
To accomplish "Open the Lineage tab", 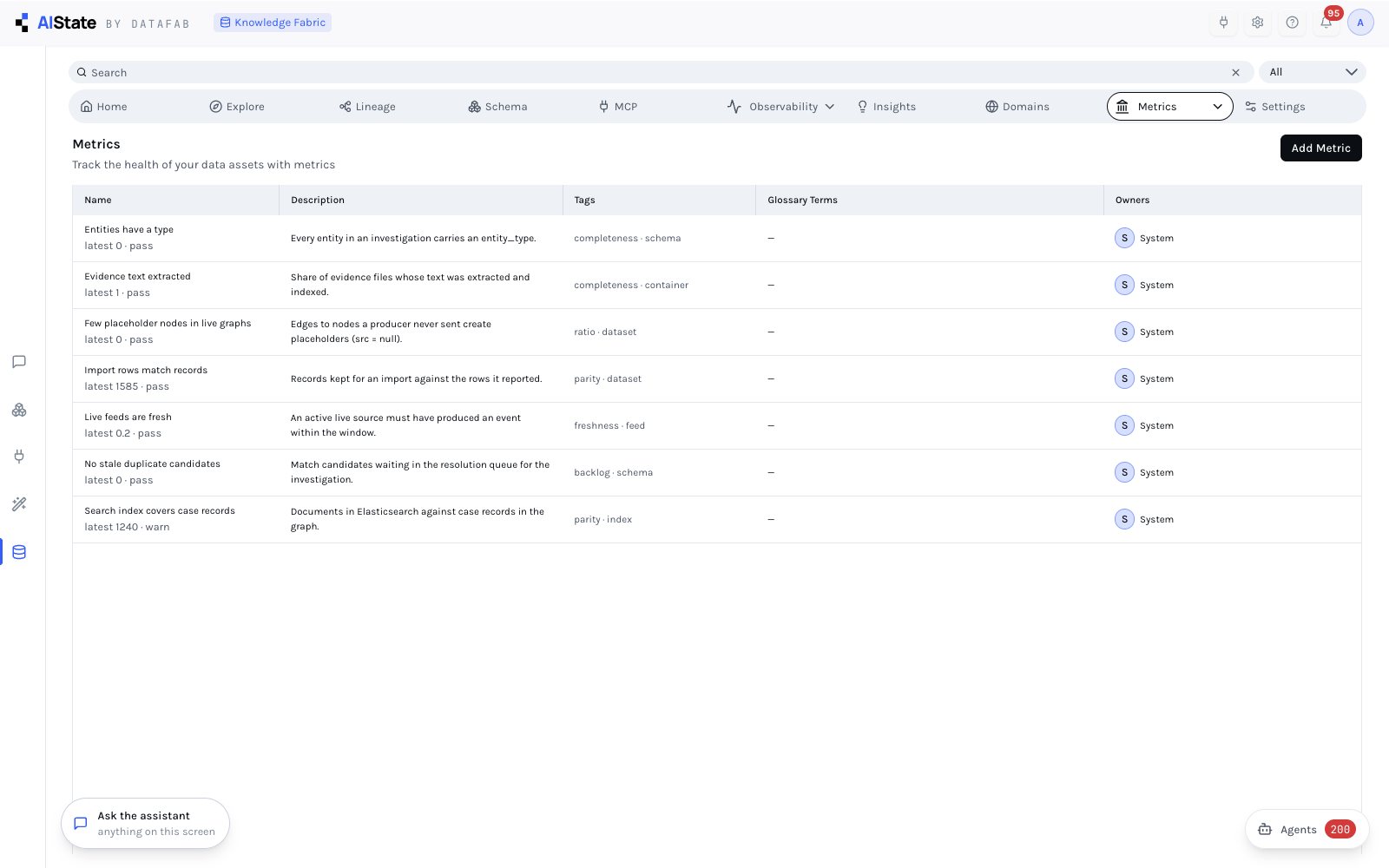I will (x=367, y=107).
